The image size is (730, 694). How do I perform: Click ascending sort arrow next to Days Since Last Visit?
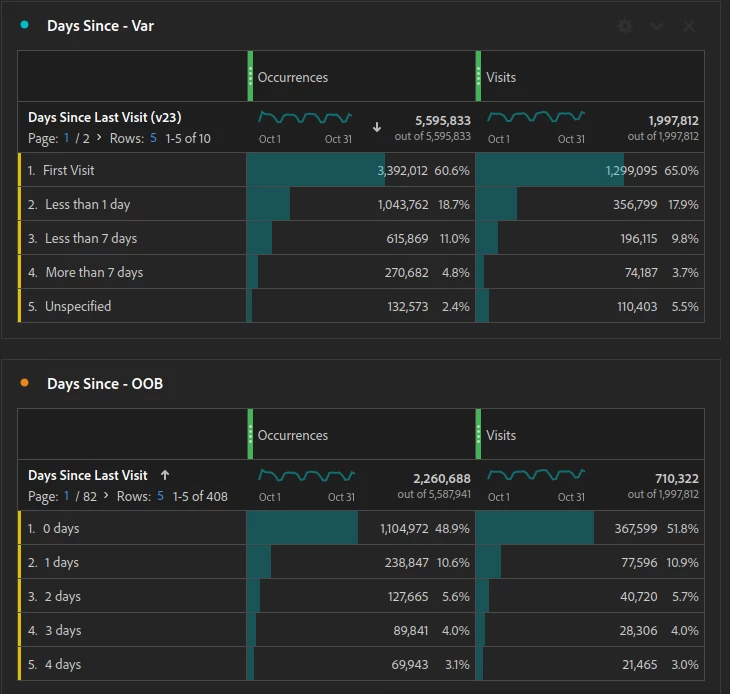(165, 475)
